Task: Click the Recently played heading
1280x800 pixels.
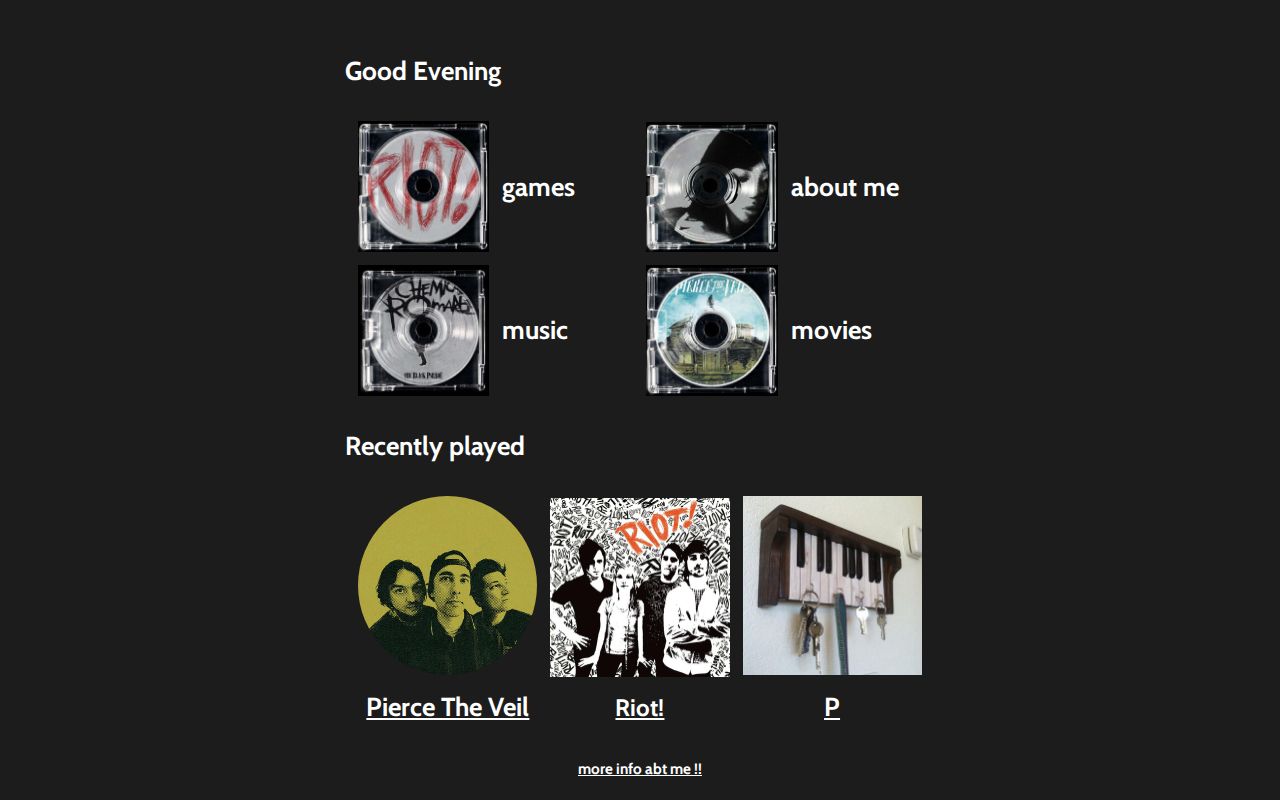Action: [x=435, y=446]
